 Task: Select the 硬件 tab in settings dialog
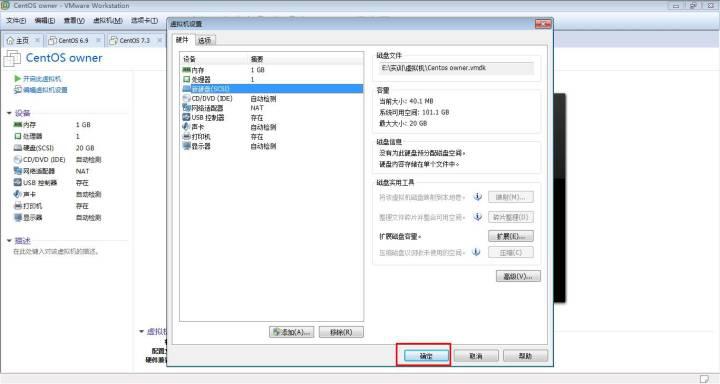point(182,40)
